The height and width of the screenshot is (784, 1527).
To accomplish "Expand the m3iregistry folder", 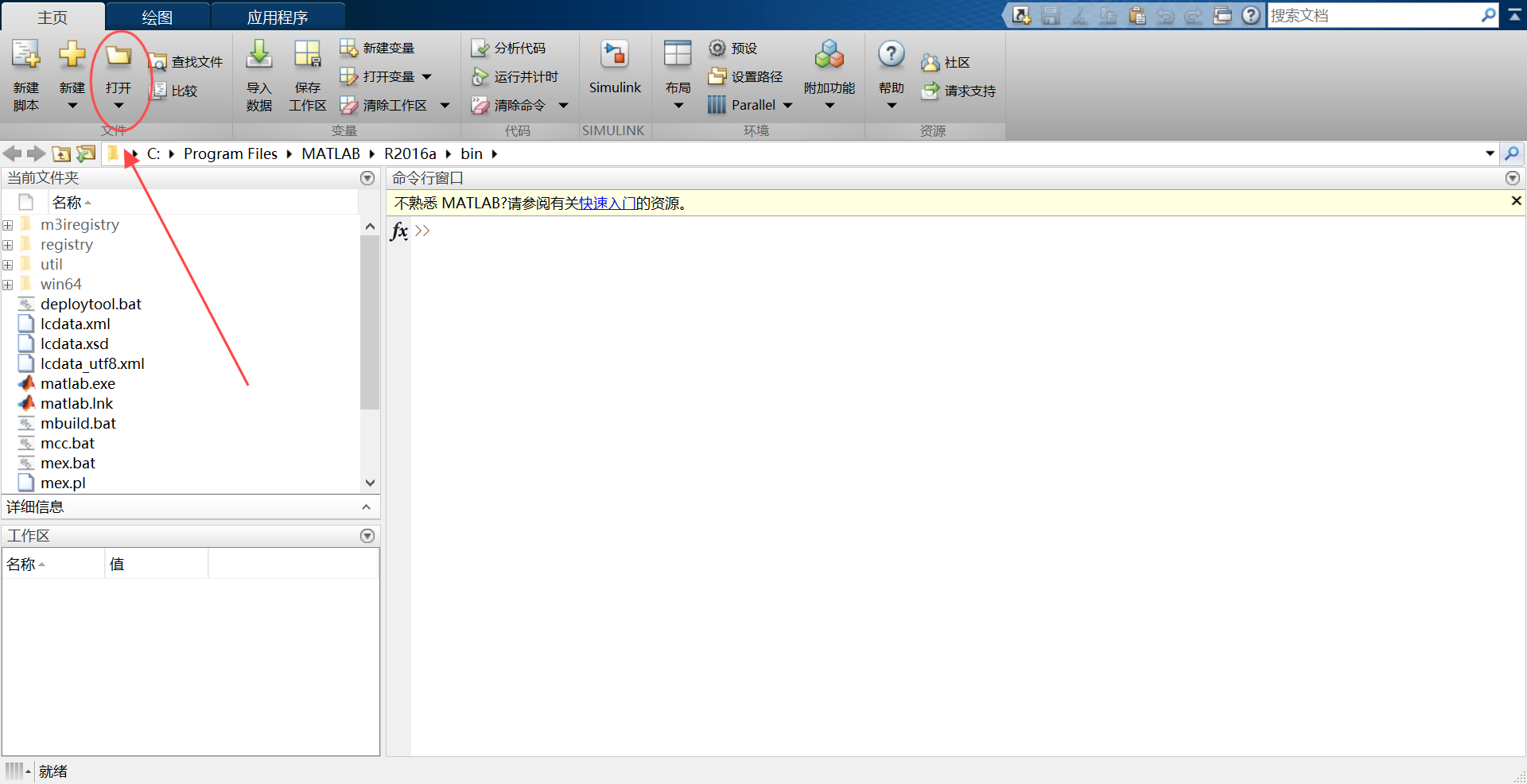I will [x=8, y=225].
